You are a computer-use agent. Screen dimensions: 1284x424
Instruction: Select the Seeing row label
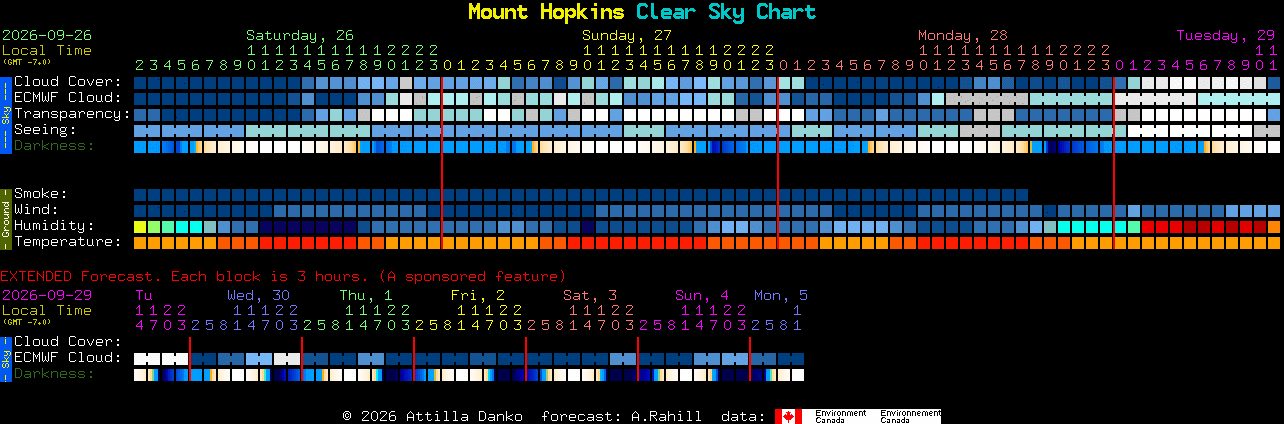point(45,130)
